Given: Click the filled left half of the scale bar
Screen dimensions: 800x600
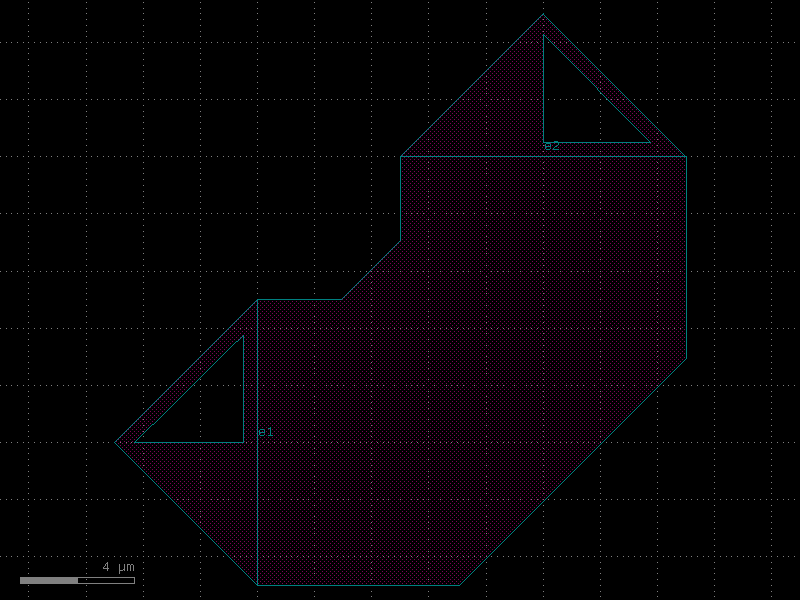Looking at the screenshot, I should (x=50, y=579).
